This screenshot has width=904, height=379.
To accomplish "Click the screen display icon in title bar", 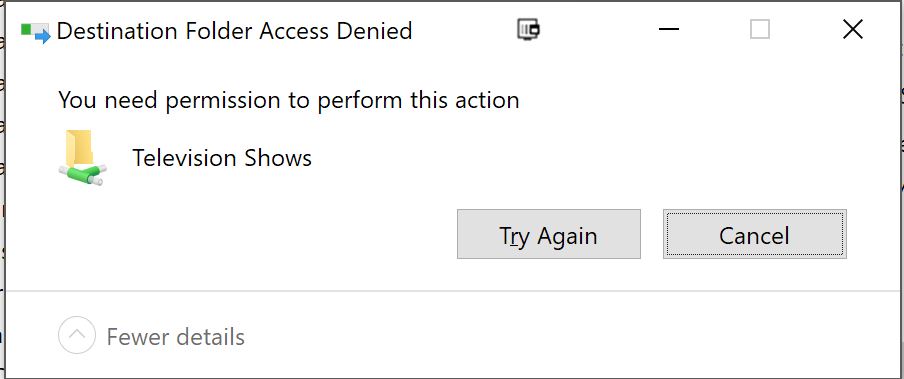I will (528, 29).
